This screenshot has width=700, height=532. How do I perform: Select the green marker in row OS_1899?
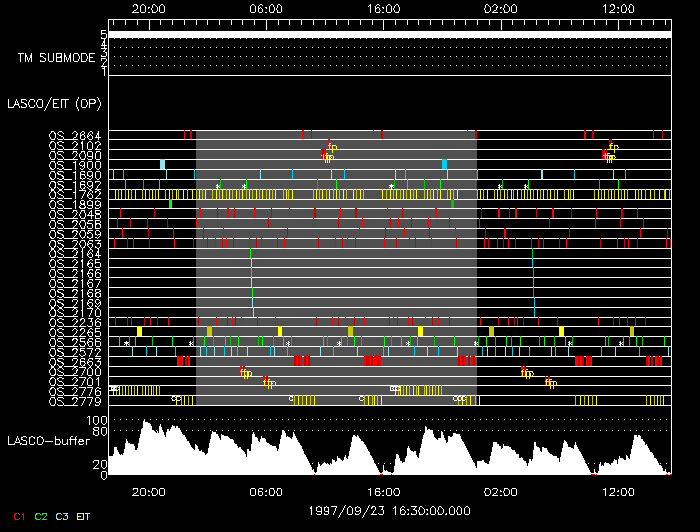171,204
